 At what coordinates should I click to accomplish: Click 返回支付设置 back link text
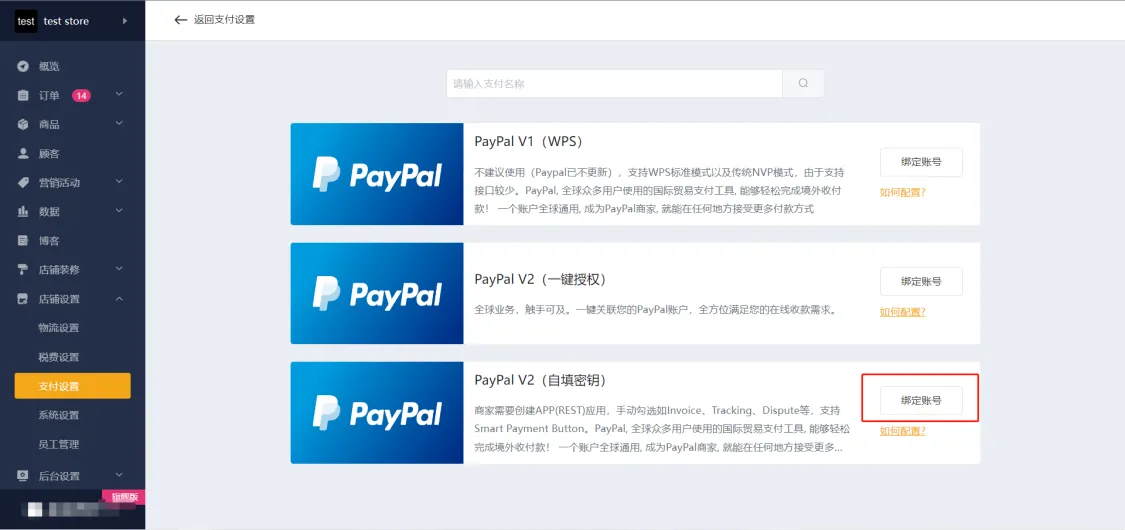(x=224, y=20)
